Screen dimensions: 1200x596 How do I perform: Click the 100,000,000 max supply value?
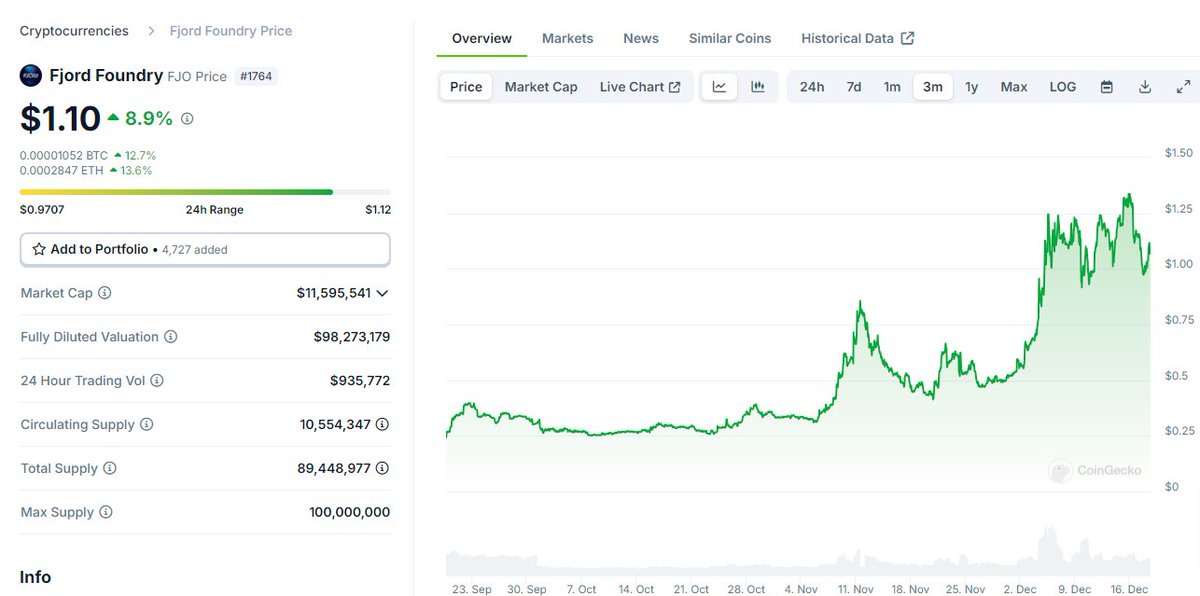[350, 512]
